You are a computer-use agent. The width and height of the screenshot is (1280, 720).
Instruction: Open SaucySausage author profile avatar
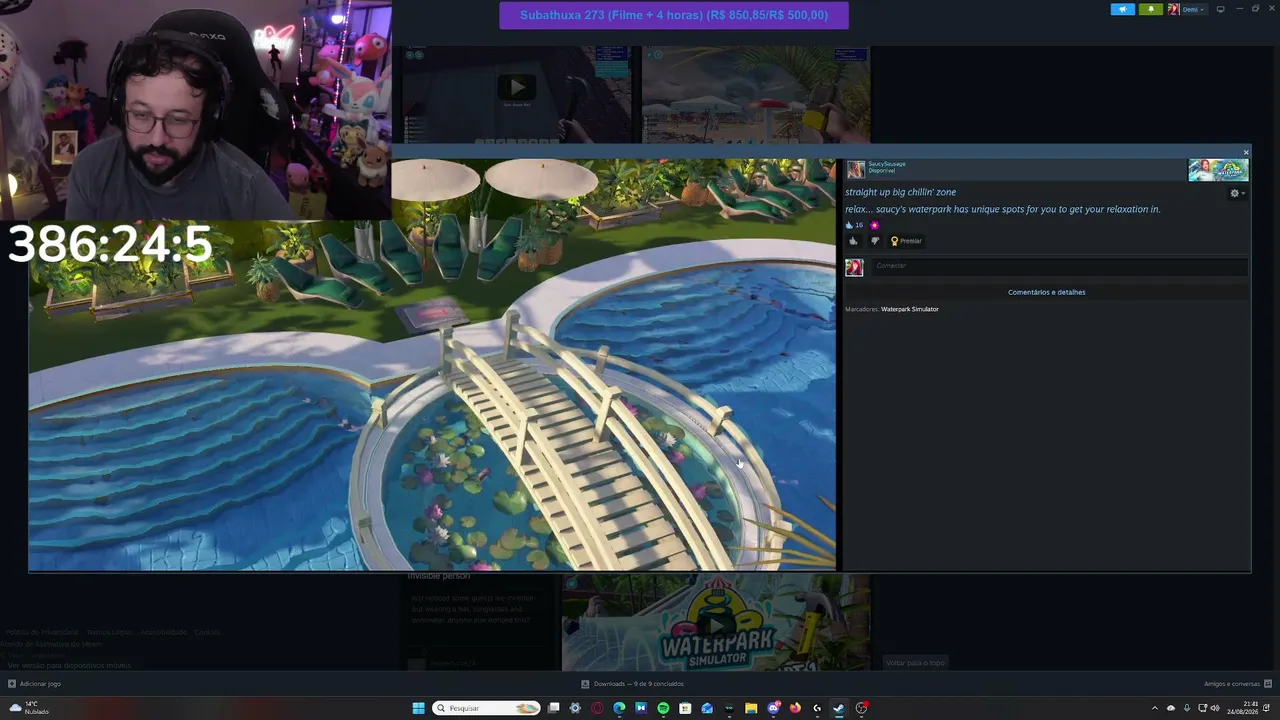point(855,169)
